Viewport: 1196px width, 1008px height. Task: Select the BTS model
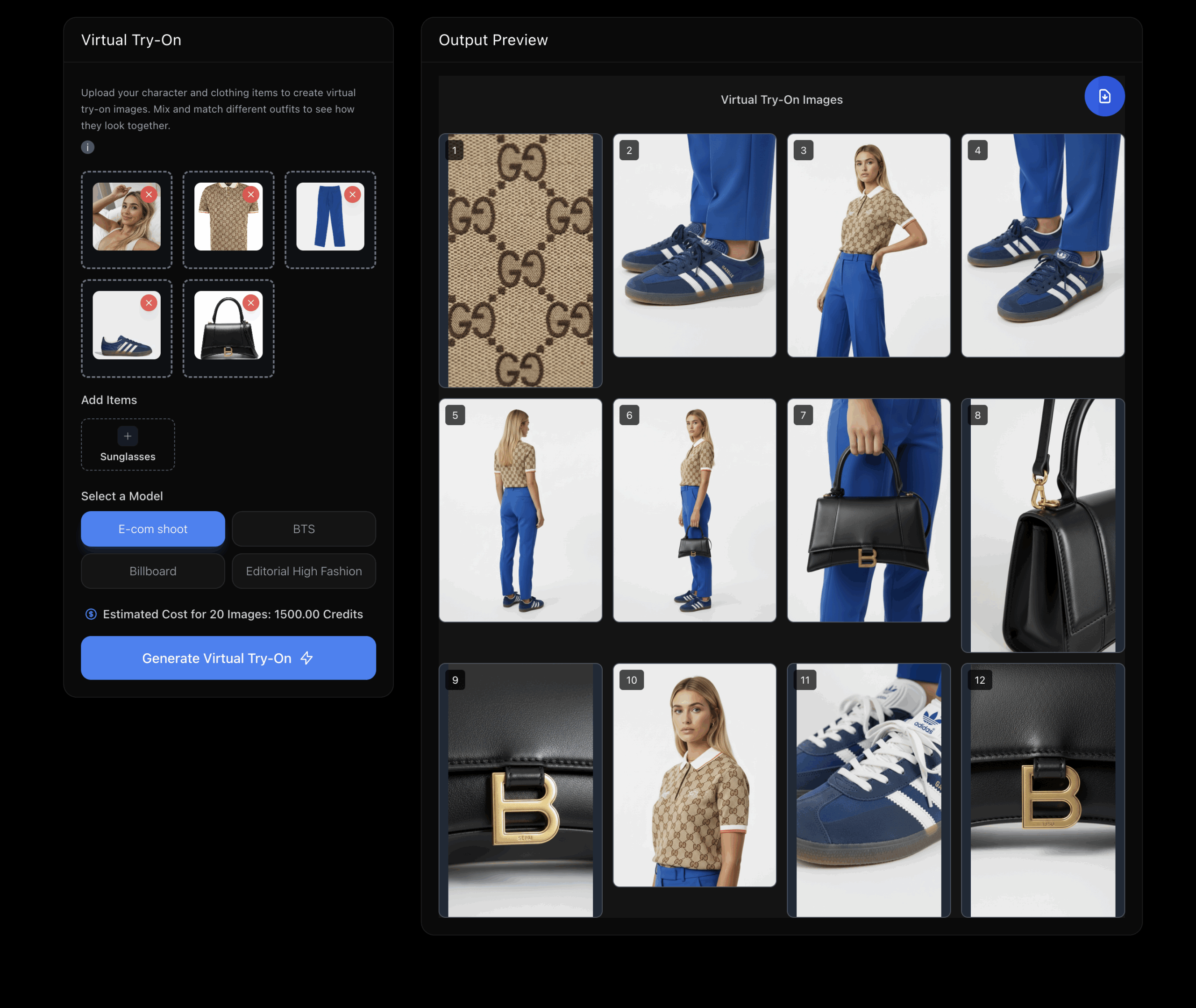304,529
